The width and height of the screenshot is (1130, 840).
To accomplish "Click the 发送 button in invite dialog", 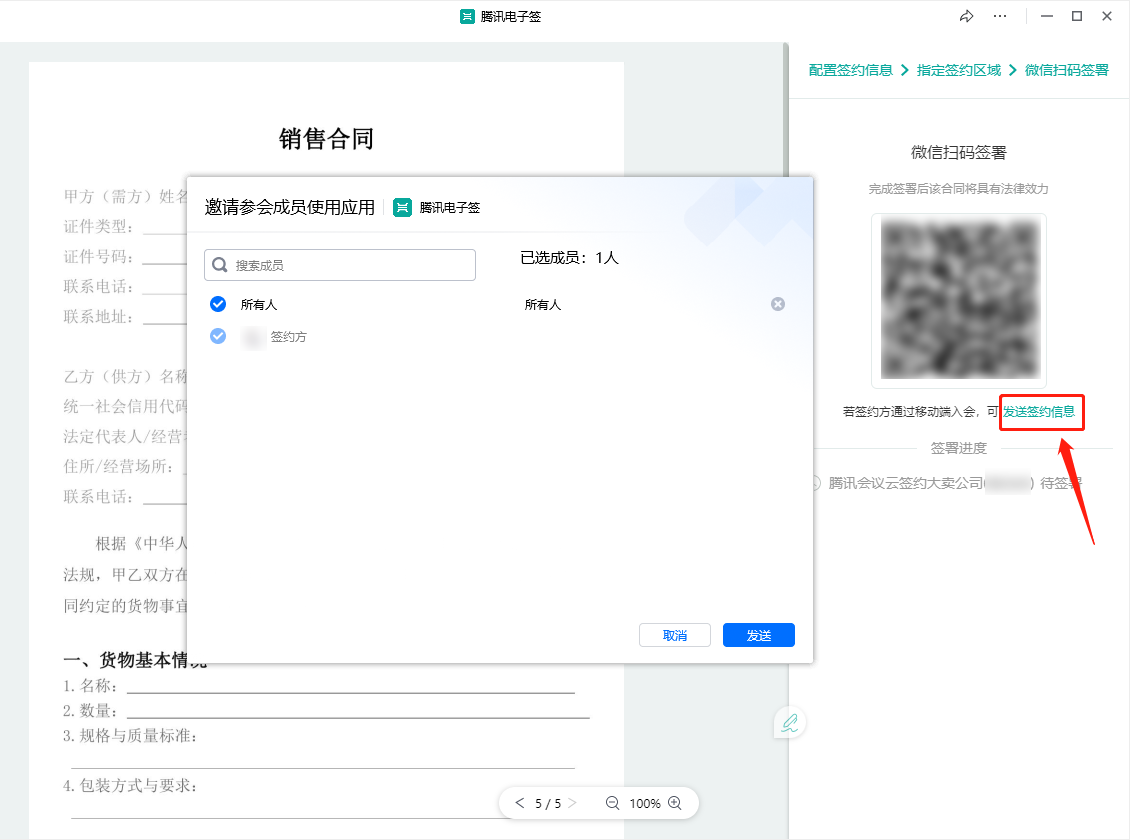I will click(759, 635).
